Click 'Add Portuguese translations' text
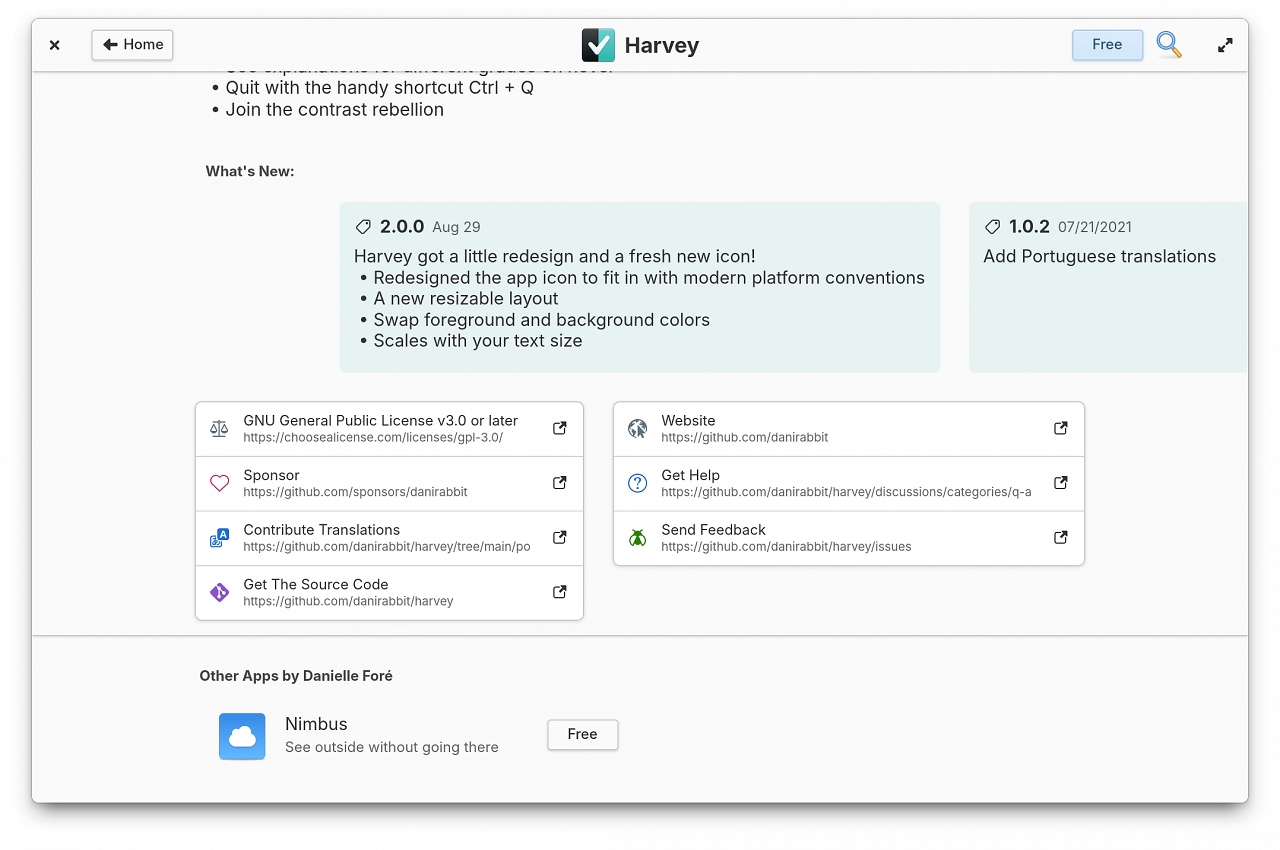Image resolution: width=1280 pixels, height=850 pixels. [1099, 256]
